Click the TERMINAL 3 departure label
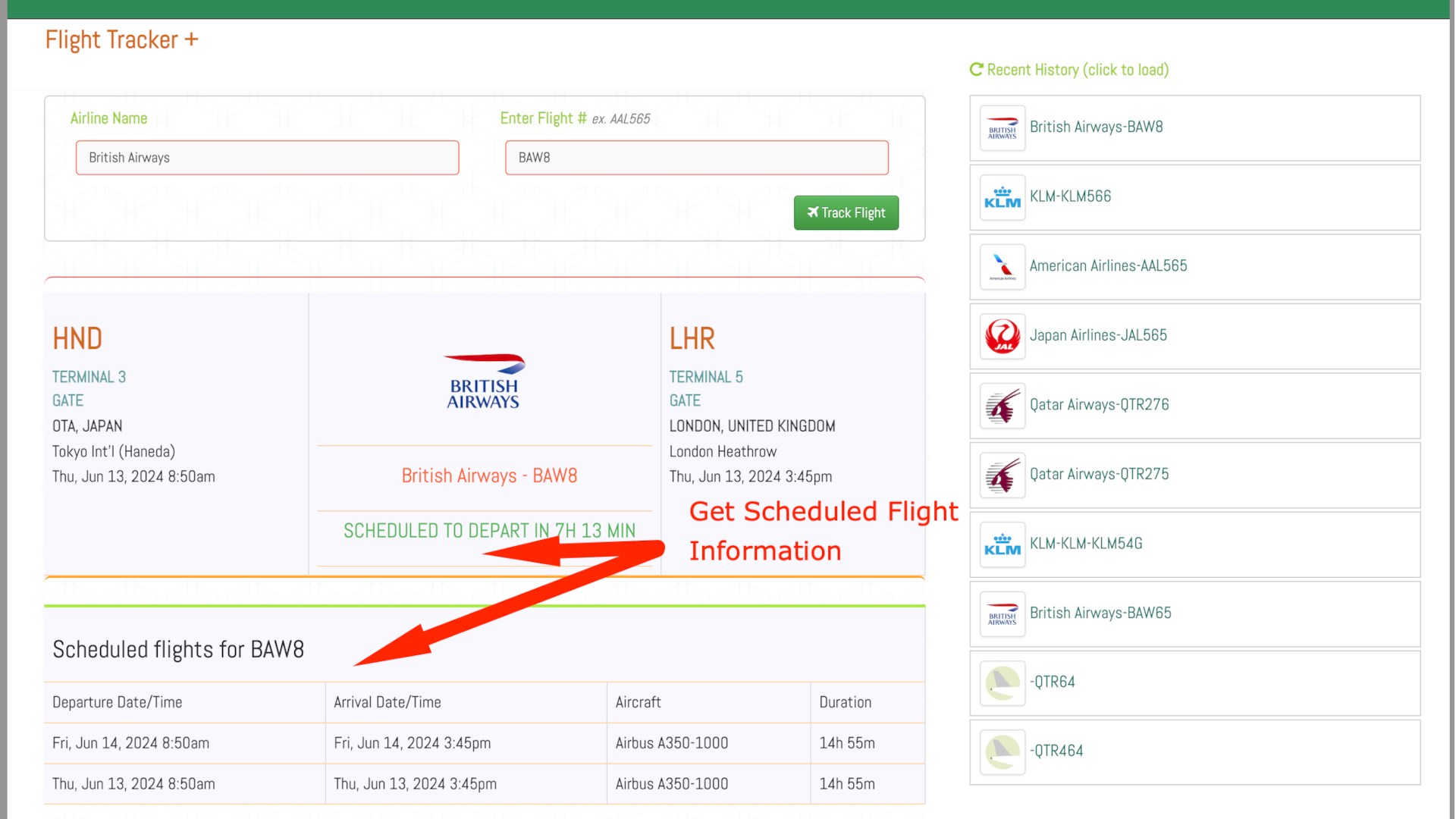Image resolution: width=1456 pixels, height=819 pixels. tap(89, 377)
